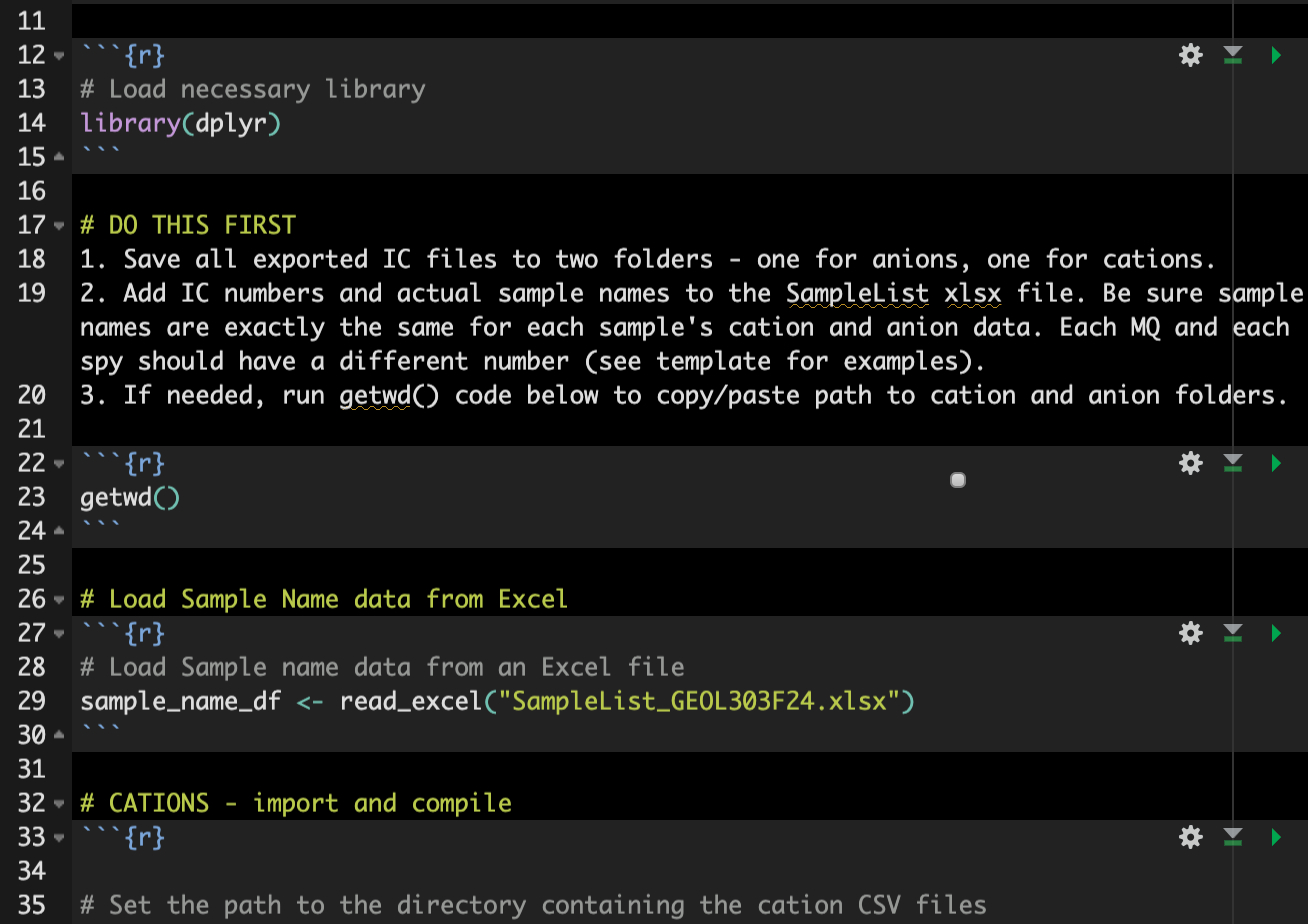Fold the code chunk at line 27
The height and width of the screenshot is (924, 1308).
(58, 634)
